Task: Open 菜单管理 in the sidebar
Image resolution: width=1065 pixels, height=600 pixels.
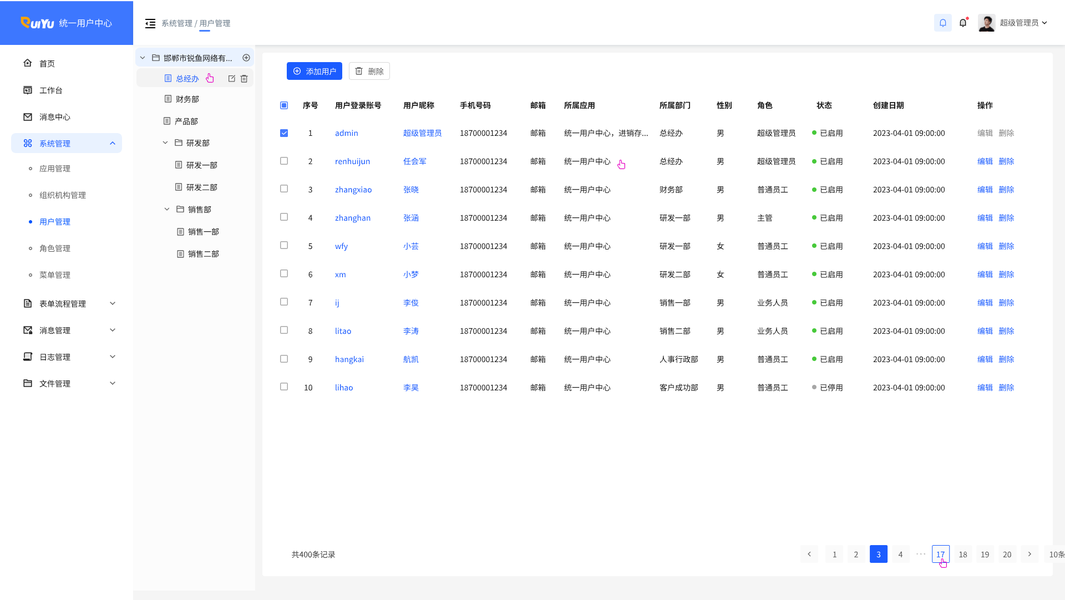Action: 55,275
